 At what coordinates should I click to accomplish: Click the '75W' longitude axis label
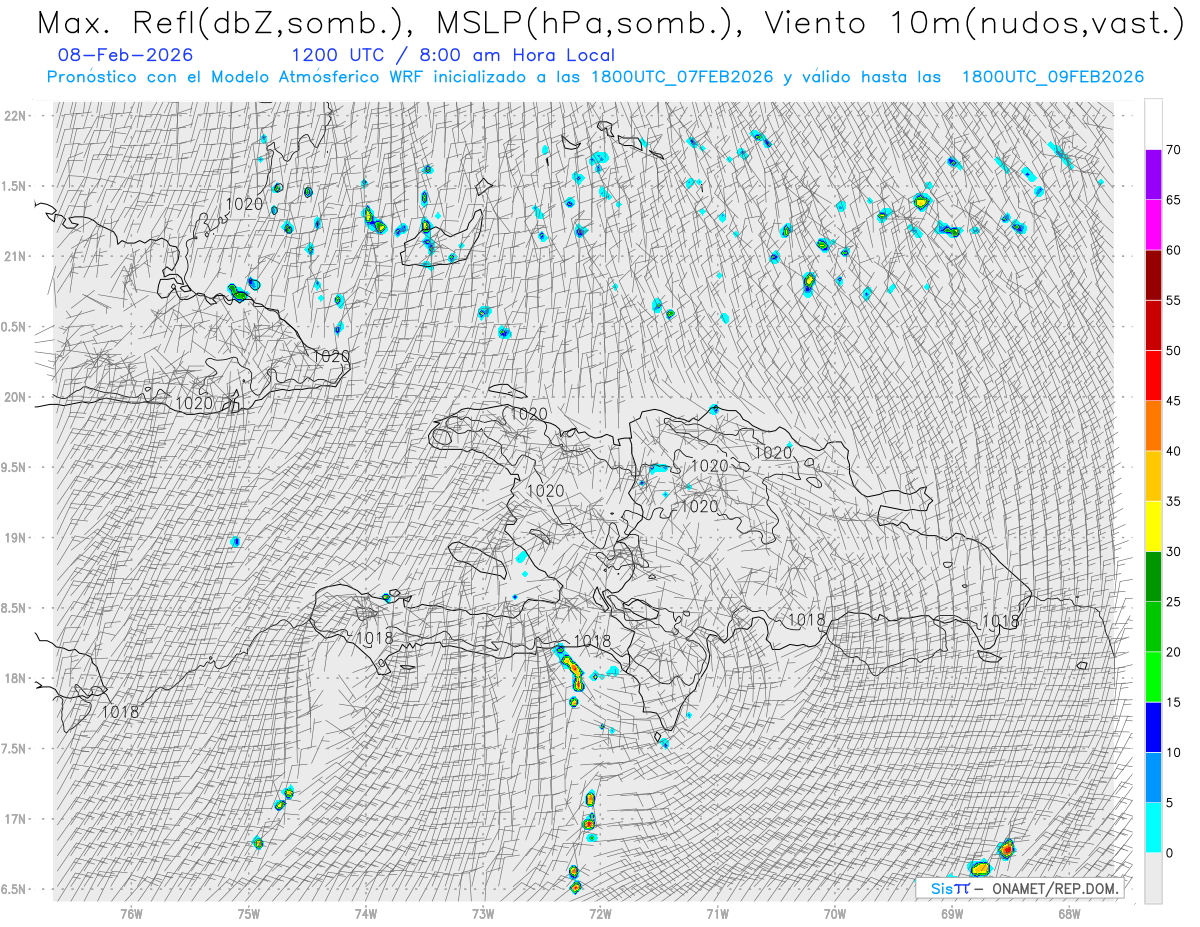249,913
